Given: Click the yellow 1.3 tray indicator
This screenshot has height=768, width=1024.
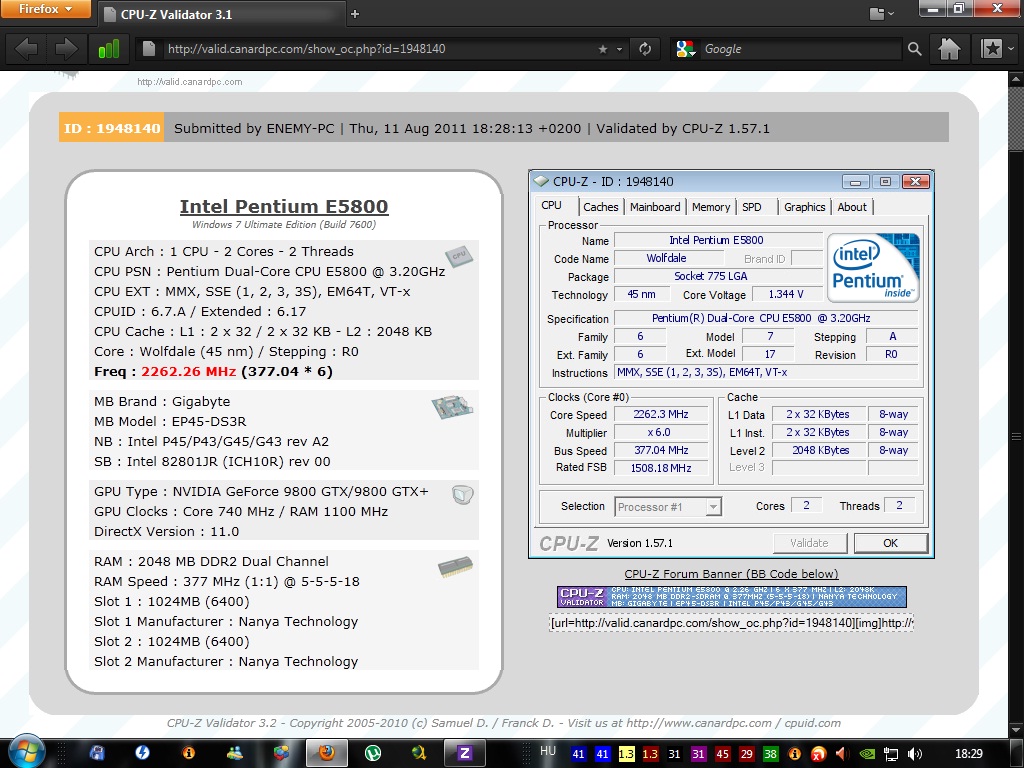Looking at the screenshot, I should tap(626, 754).
